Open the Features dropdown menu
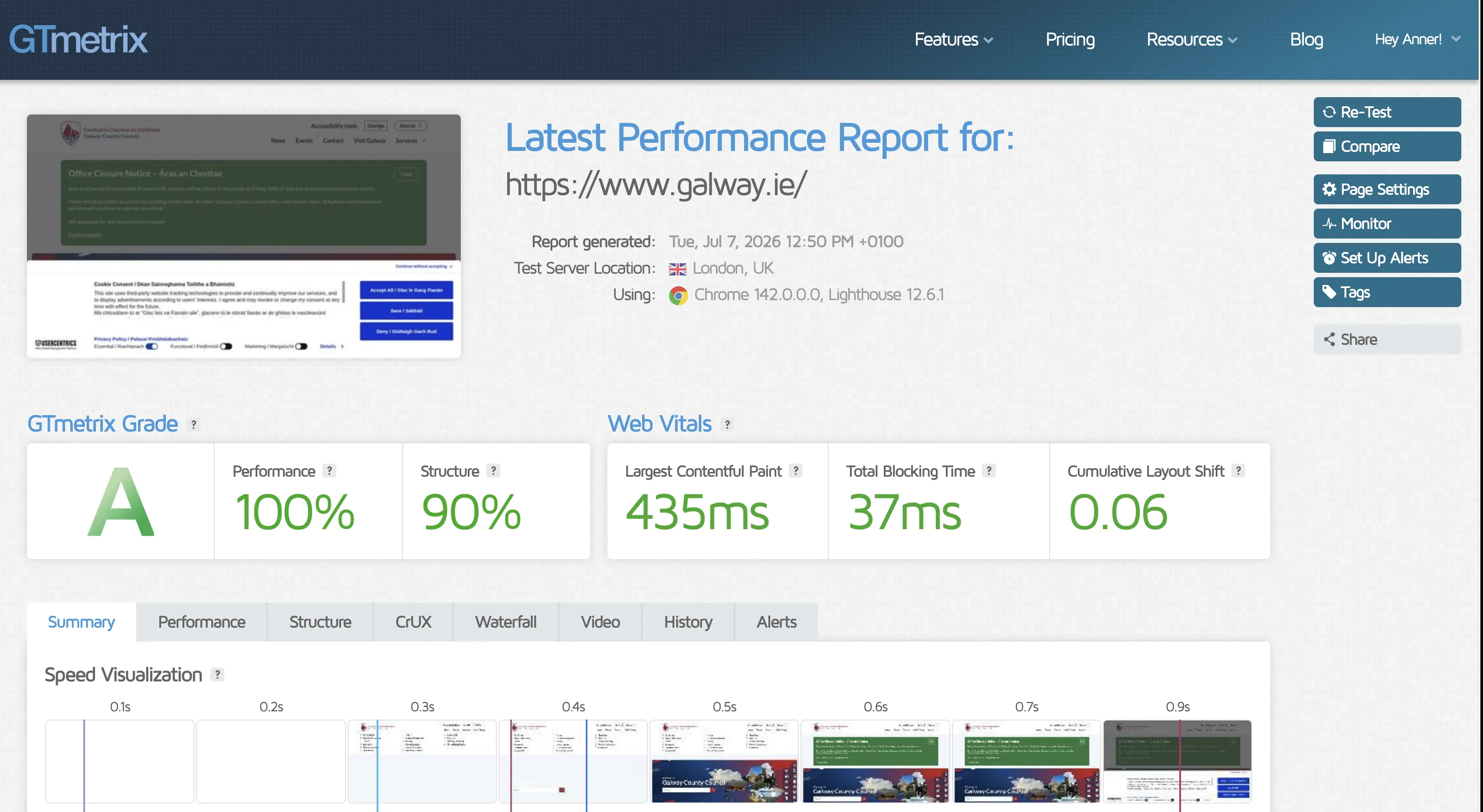 coord(953,40)
